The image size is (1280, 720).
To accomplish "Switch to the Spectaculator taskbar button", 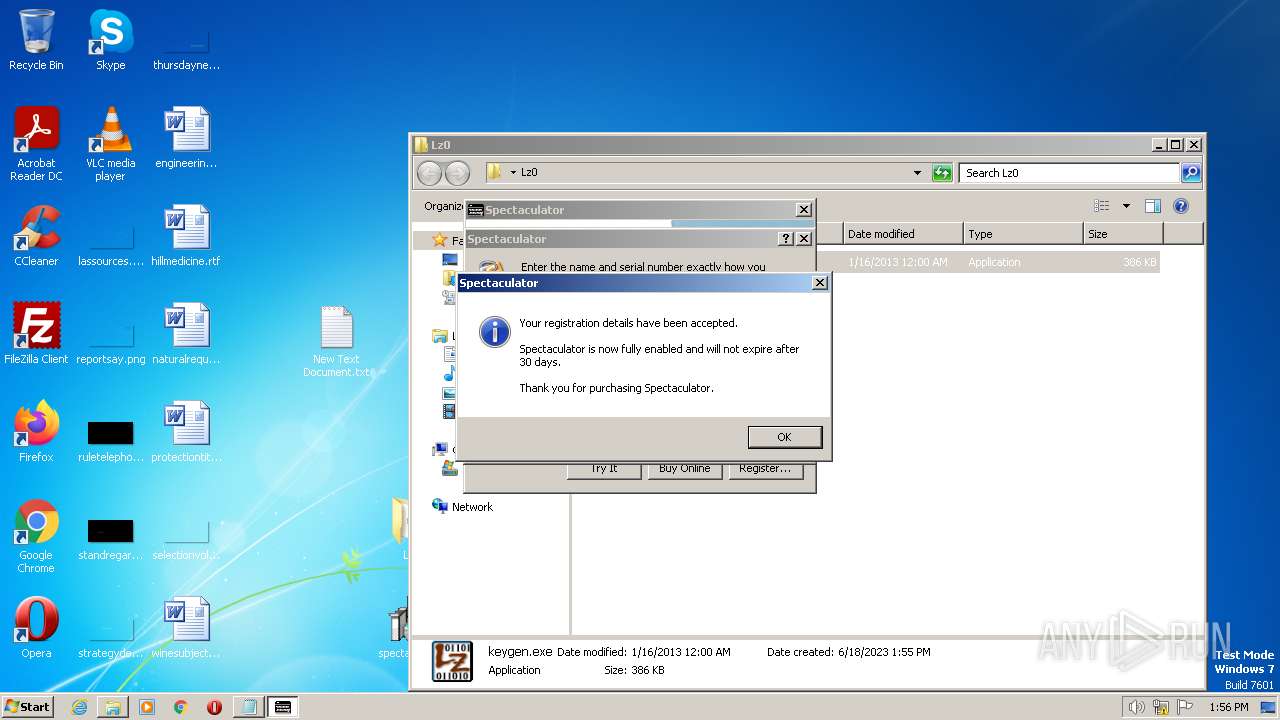I will pos(283,707).
